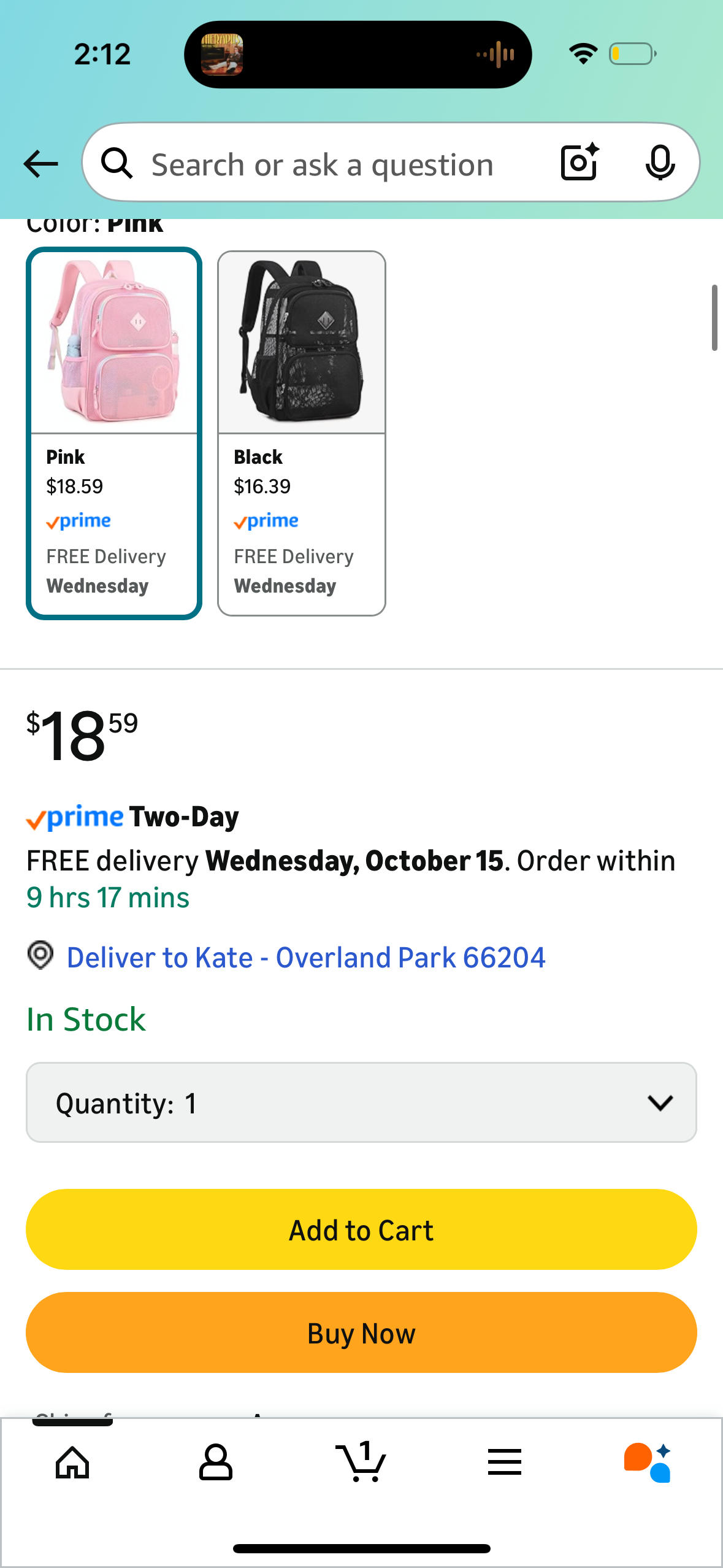This screenshot has width=723, height=1568.
Task: Tap the microphone voice search icon
Action: [x=660, y=163]
